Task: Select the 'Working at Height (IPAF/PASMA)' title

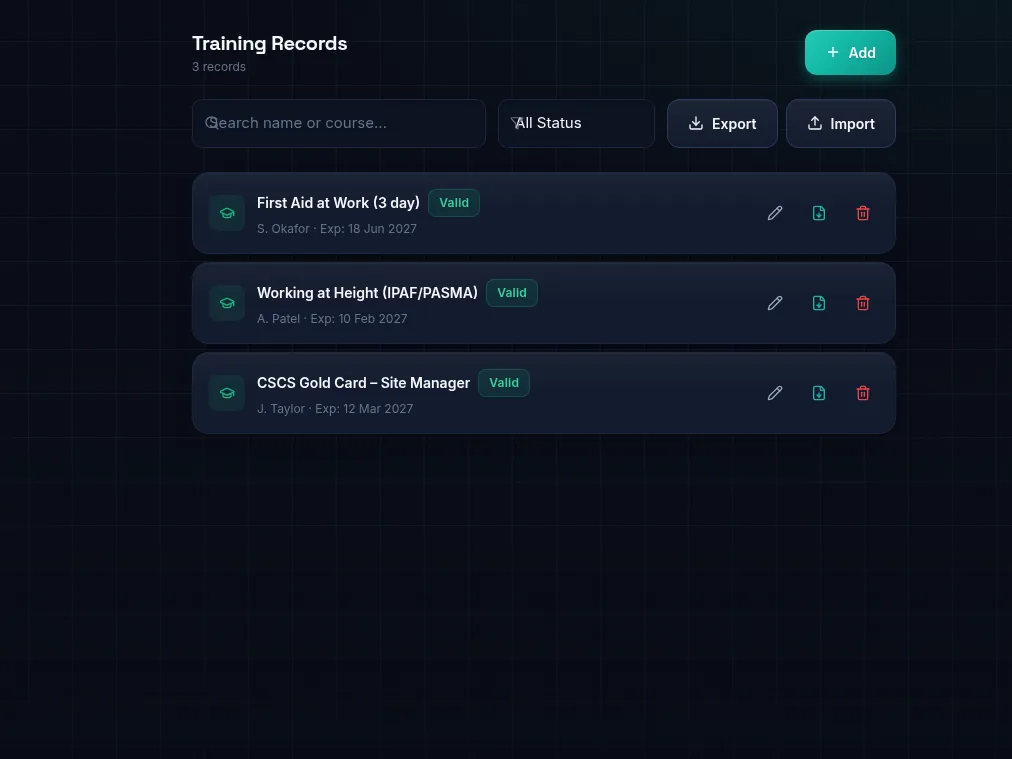Action: (367, 293)
